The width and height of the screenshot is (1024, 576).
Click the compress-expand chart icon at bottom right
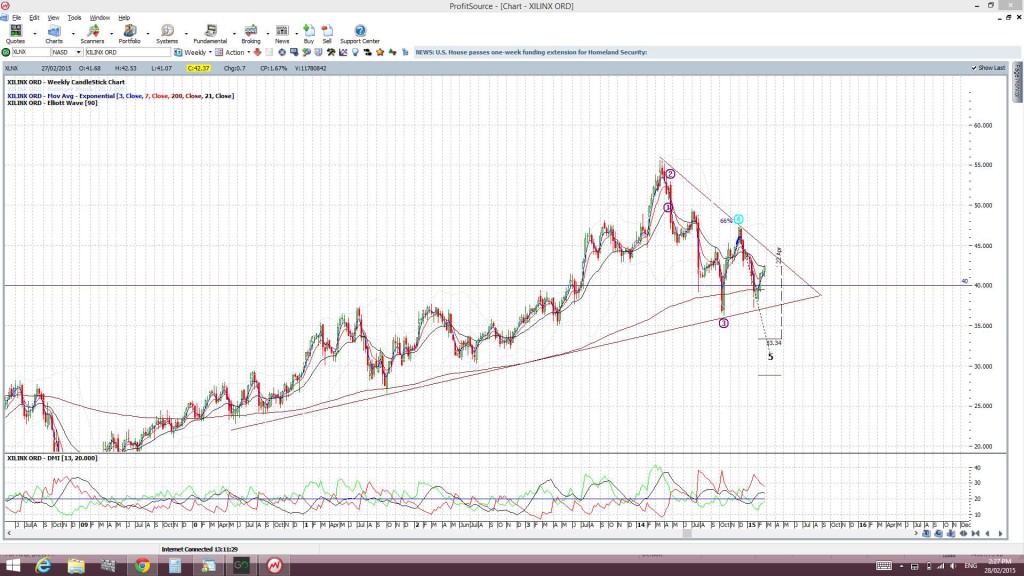click(976, 534)
